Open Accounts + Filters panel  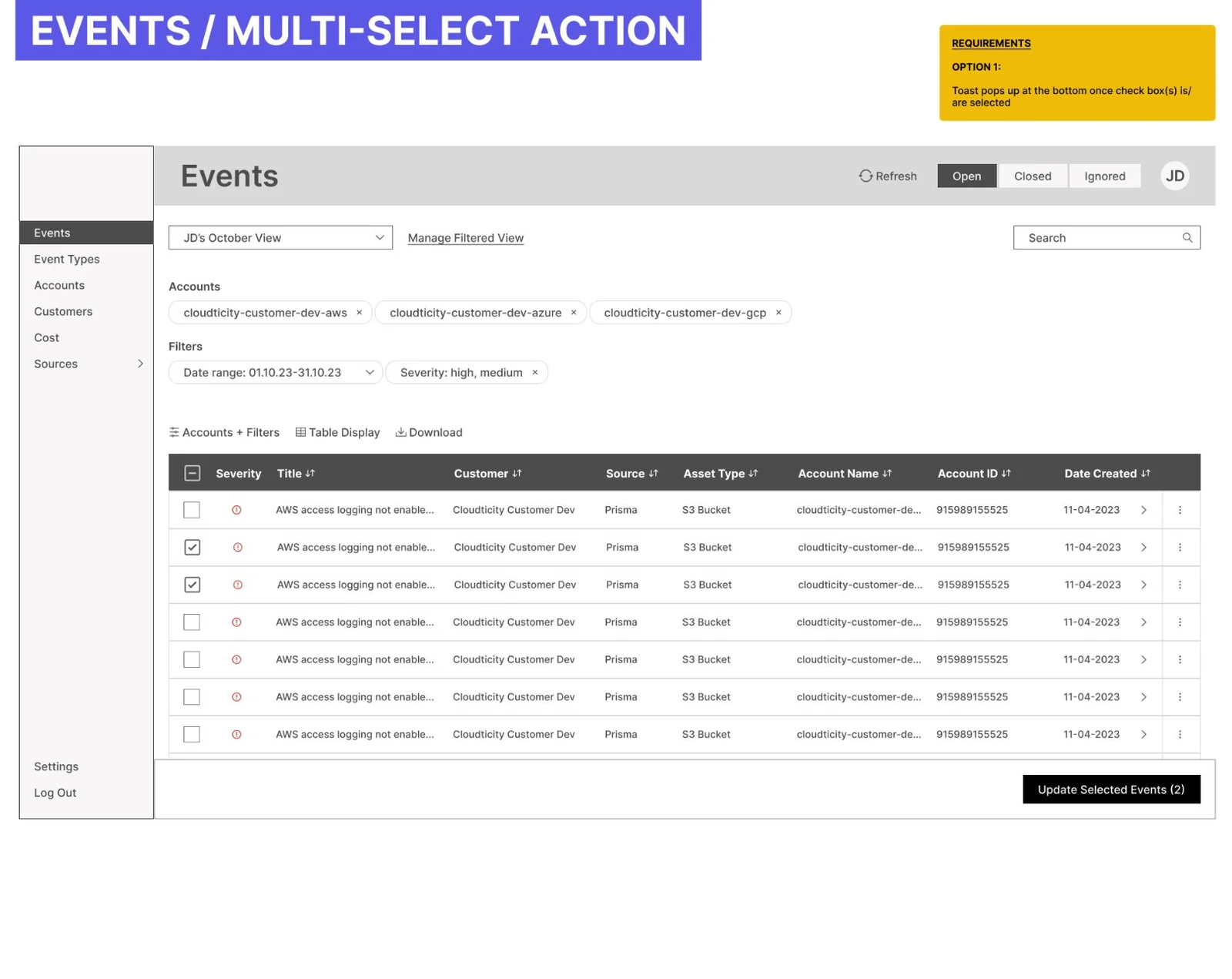[x=224, y=432]
